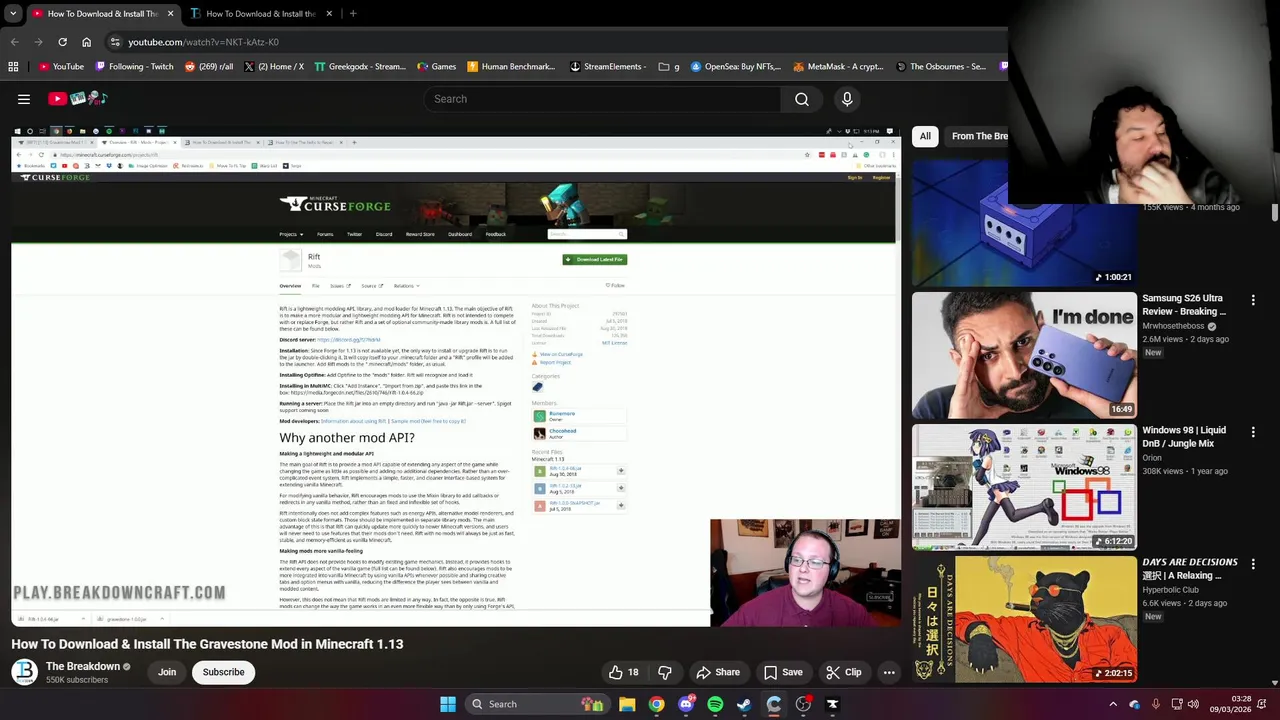Screen dimensions: 1280x720
Task: Open more actions ellipsis below the video
Action: tap(889, 672)
